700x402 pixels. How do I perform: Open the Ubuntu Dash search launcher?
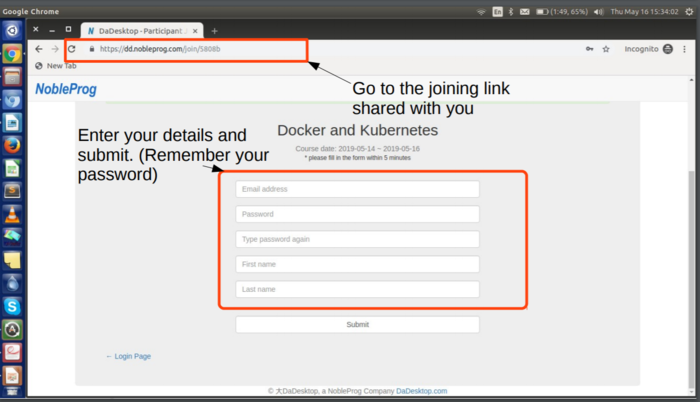[12, 30]
